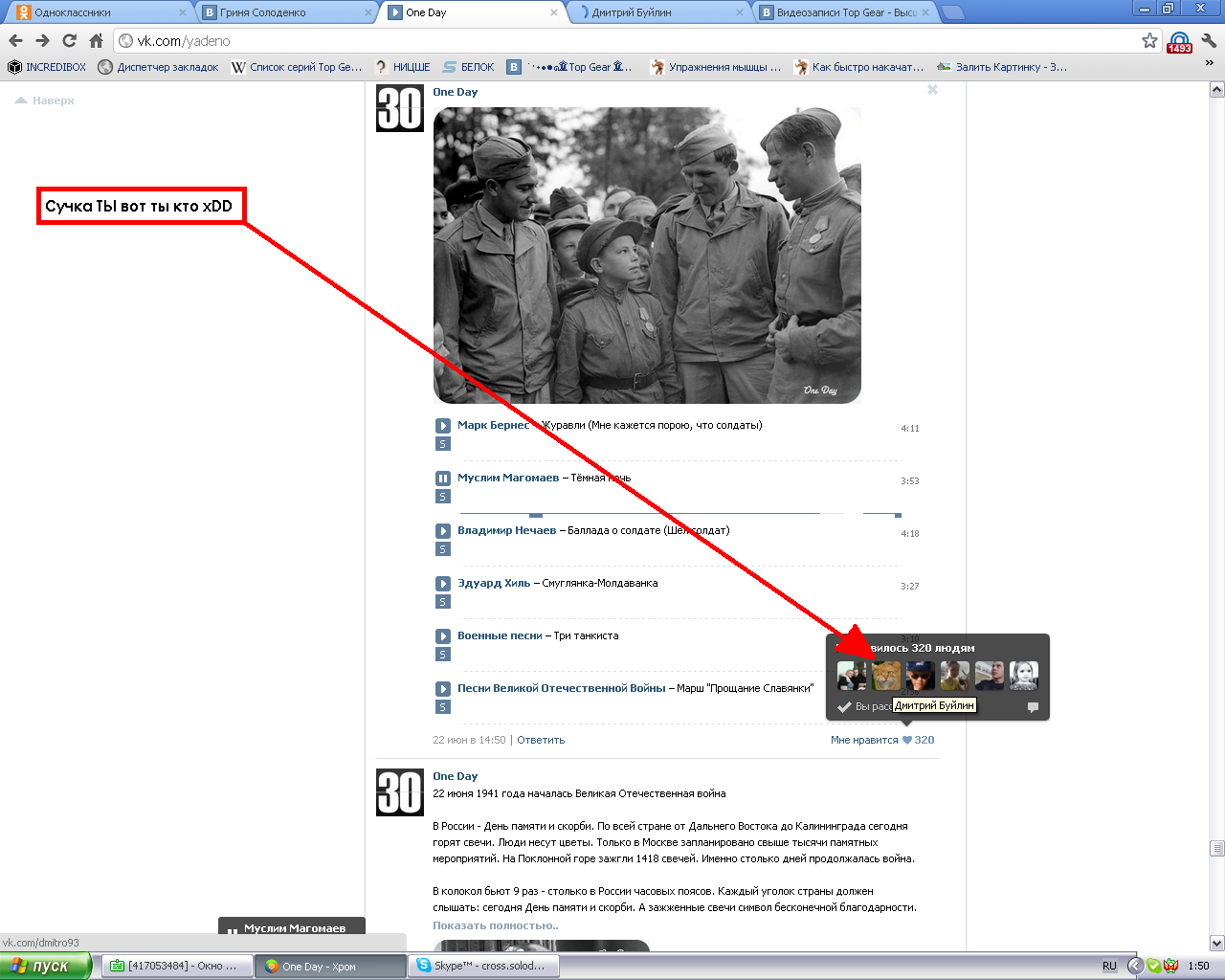1225x980 pixels.
Task: Click the RU language indicator in tray
Action: point(1109,966)
